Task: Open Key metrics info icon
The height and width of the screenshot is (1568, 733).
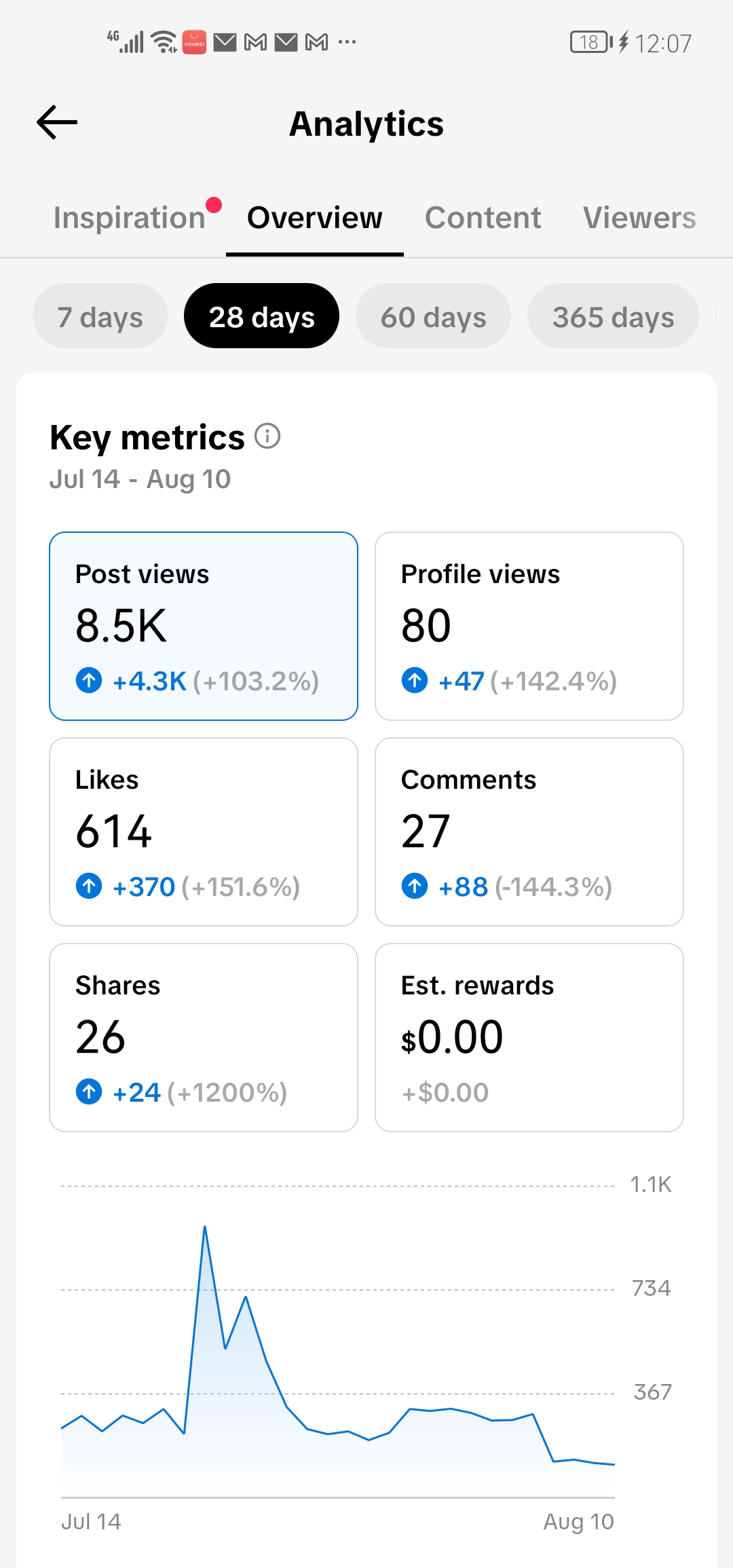Action: 267,436
